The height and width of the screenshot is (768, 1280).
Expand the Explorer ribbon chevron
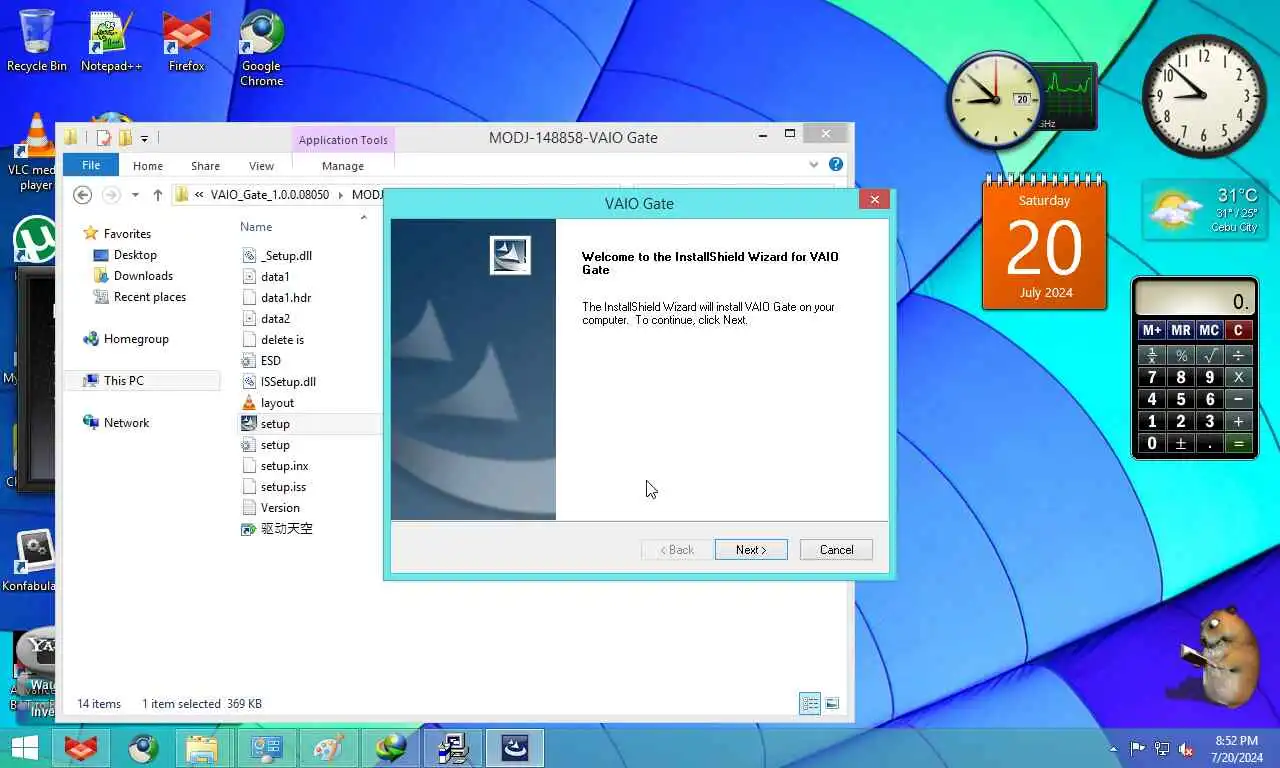click(x=814, y=164)
